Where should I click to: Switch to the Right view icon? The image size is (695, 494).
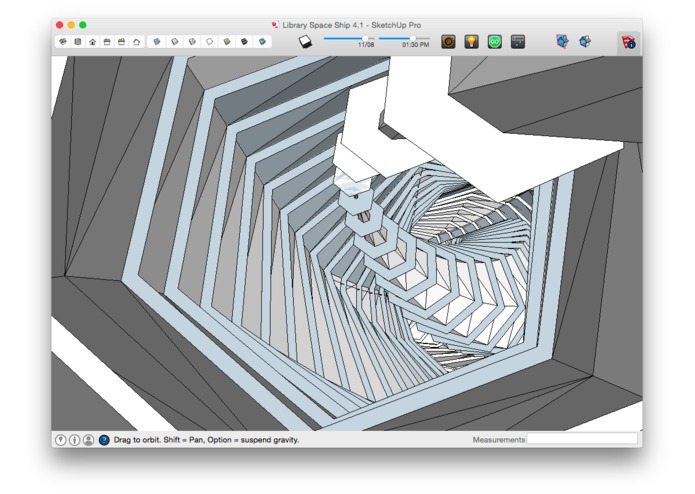[107, 42]
